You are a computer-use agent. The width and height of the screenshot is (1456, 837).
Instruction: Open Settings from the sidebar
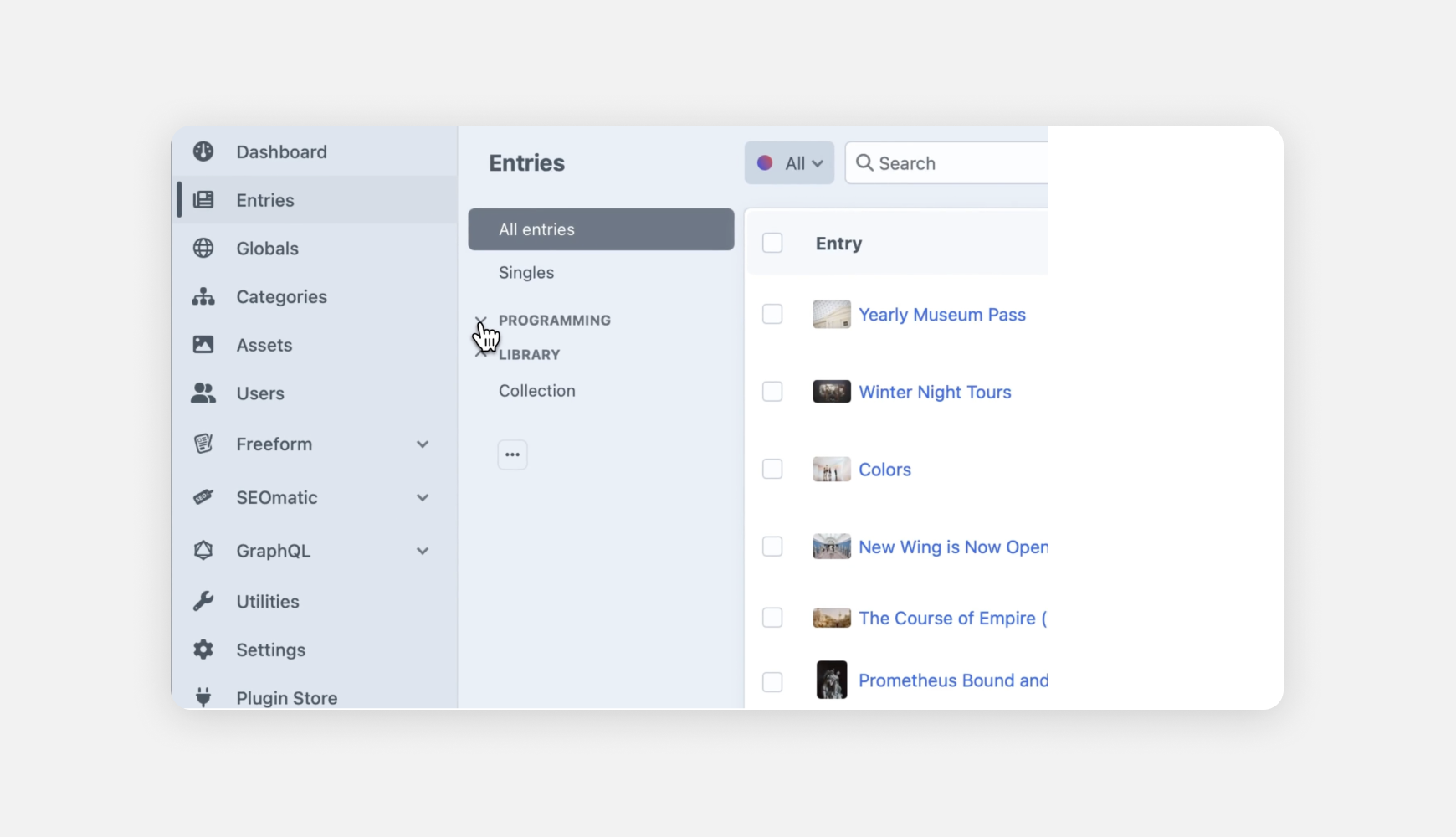pyautogui.click(x=315, y=650)
